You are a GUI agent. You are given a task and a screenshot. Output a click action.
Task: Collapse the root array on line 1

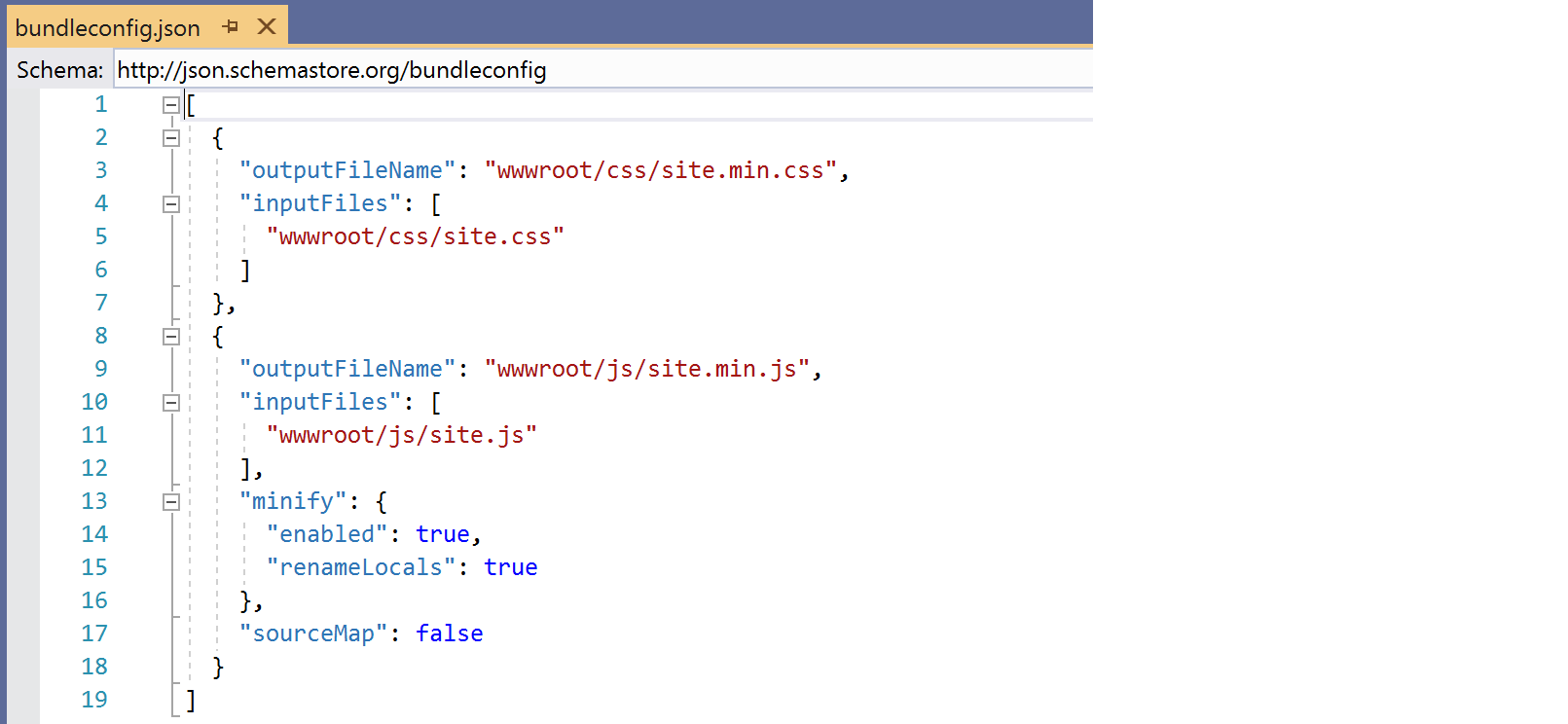(171, 105)
